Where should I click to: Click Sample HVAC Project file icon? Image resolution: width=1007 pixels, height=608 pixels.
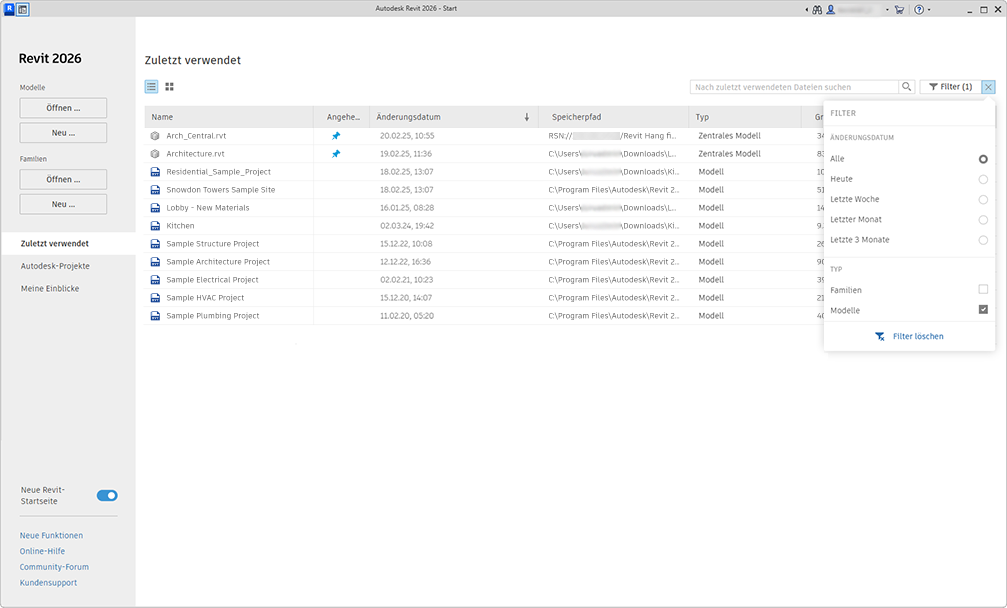click(155, 298)
